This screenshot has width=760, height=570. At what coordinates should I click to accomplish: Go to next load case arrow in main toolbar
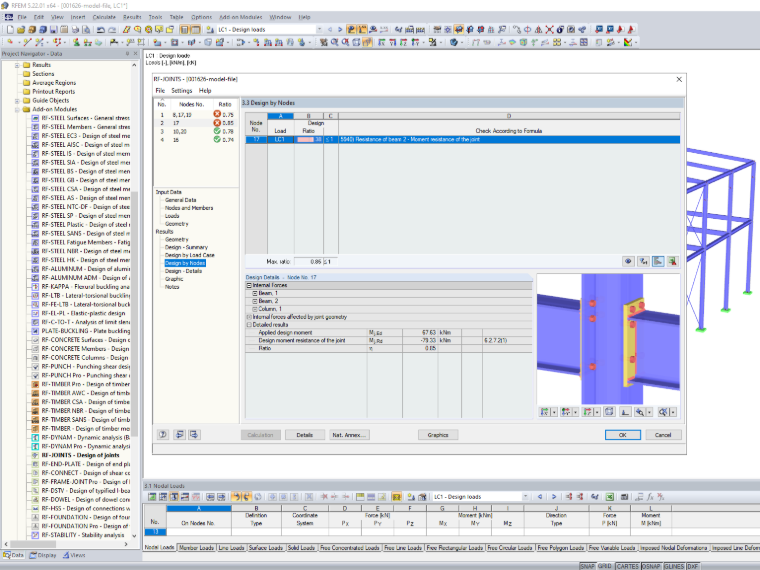(x=340, y=30)
